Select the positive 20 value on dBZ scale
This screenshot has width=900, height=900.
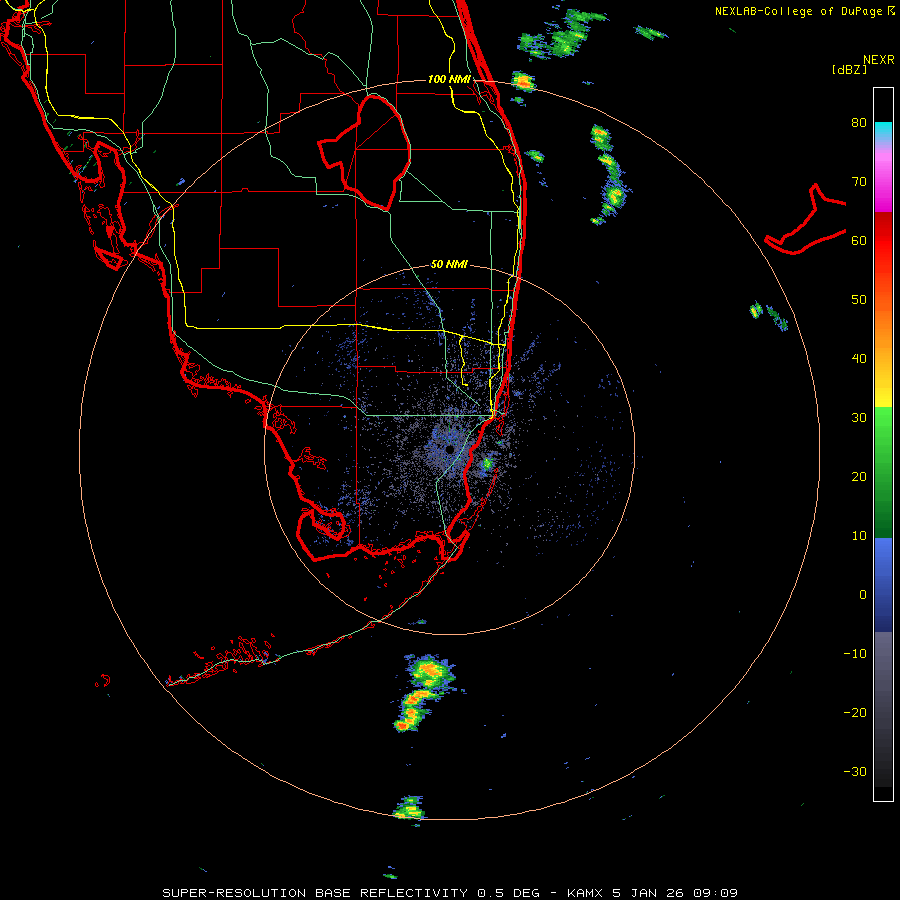[x=859, y=477]
